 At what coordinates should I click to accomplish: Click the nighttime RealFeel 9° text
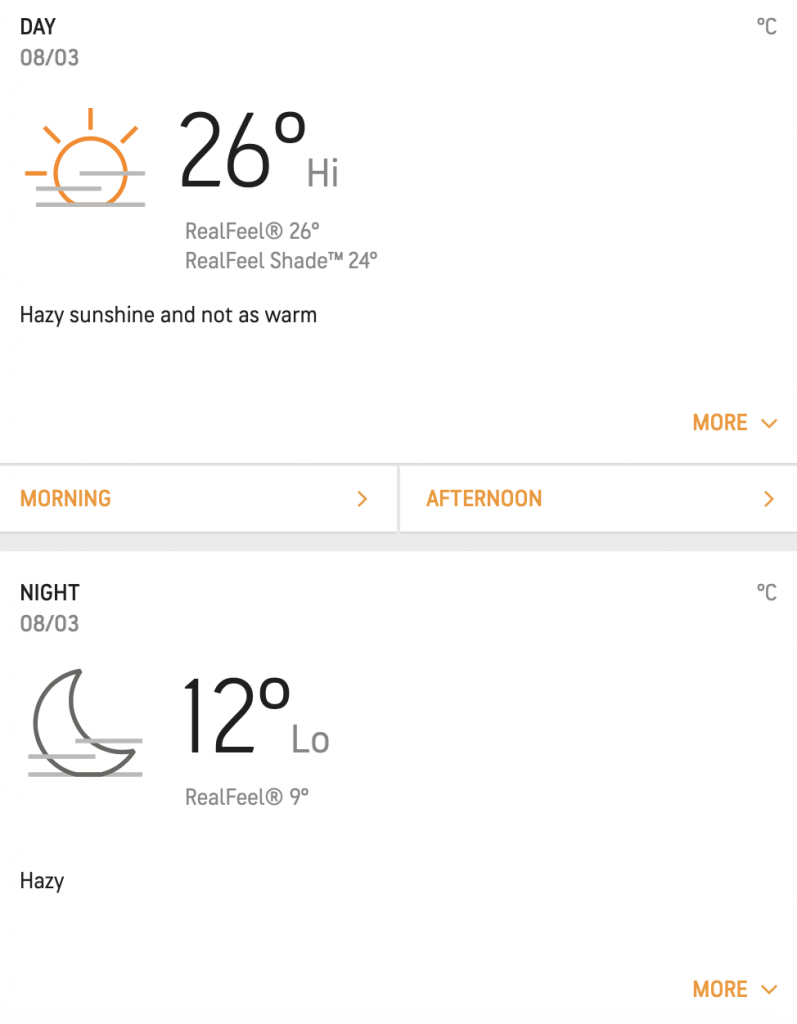(247, 797)
